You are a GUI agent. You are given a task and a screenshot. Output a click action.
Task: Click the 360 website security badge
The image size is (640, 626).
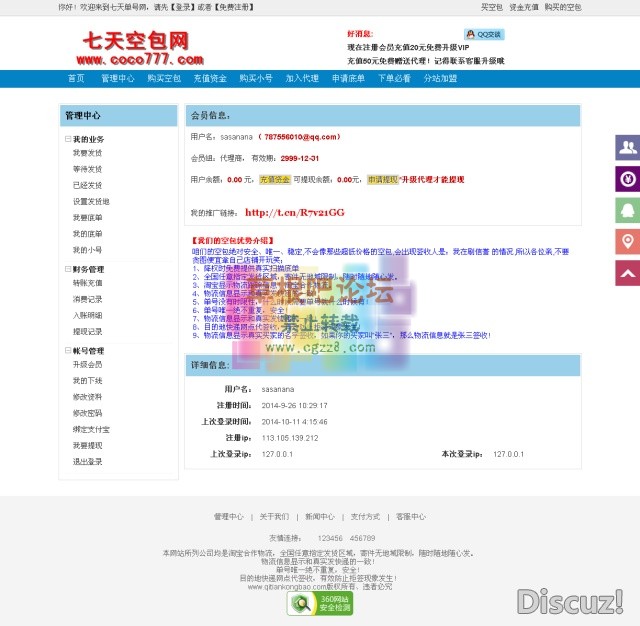[320, 603]
